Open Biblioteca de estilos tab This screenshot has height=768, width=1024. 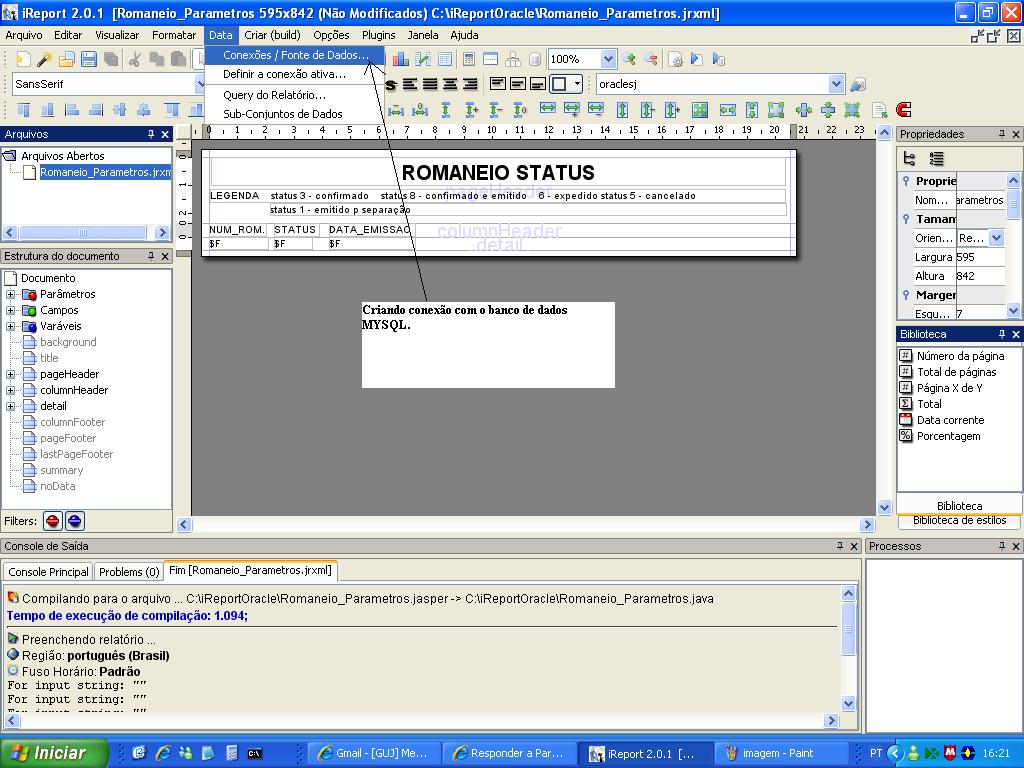point(959,520)
